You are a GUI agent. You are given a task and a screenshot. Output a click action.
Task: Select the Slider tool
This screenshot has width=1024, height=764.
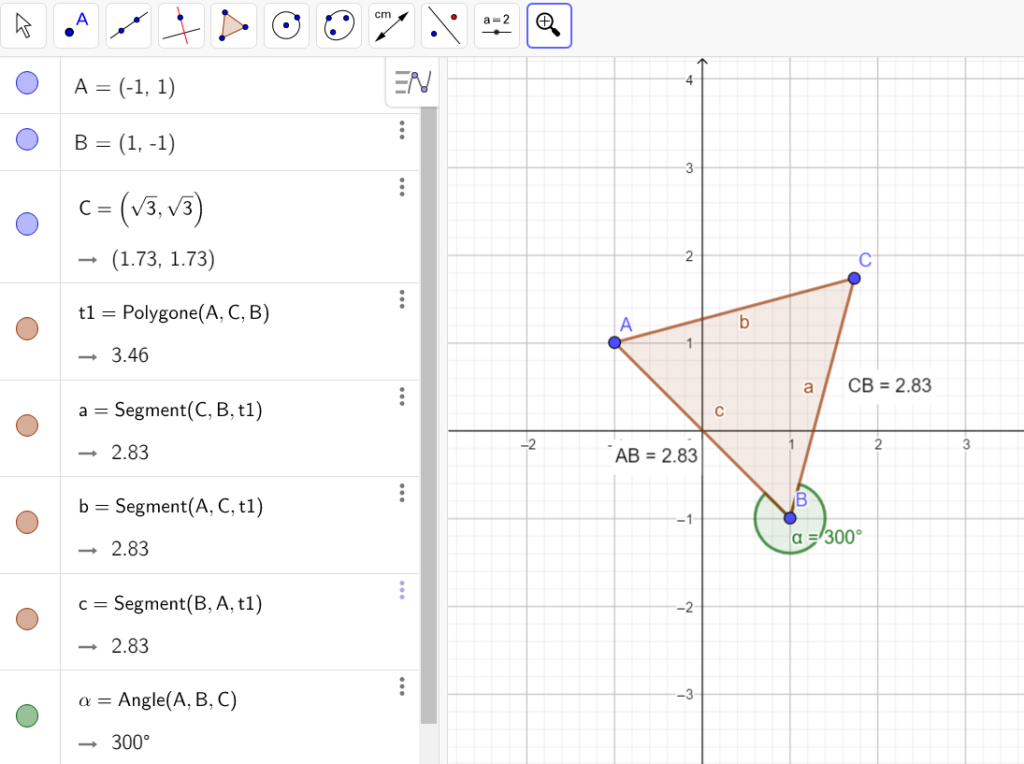point(496,25)
